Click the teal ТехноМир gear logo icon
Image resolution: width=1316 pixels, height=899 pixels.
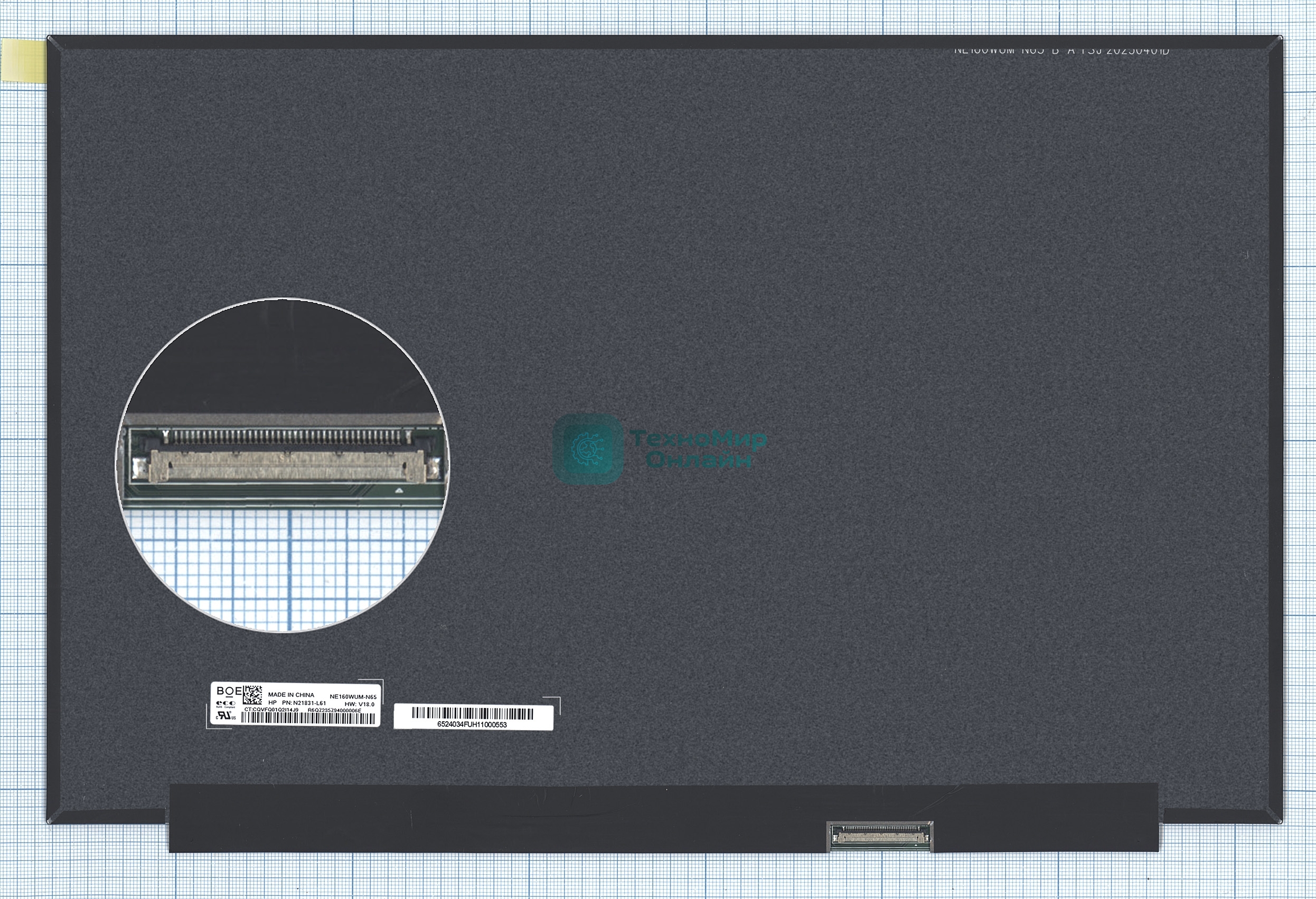[587, 448]
